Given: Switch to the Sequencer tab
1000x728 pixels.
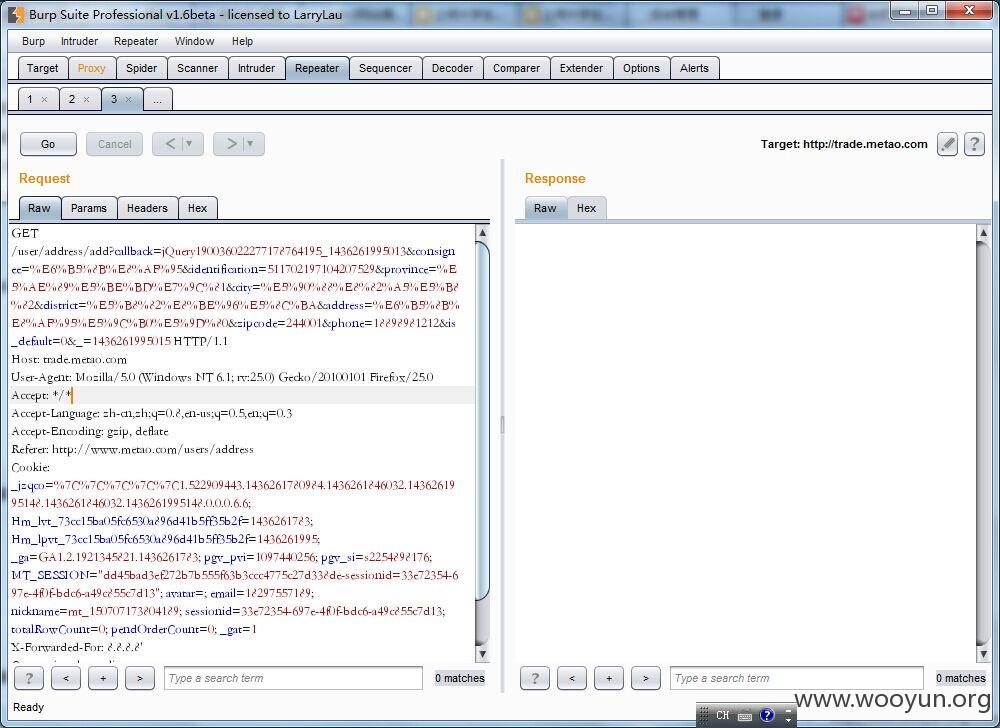Looking at the screenshot, I should [385, 68].
